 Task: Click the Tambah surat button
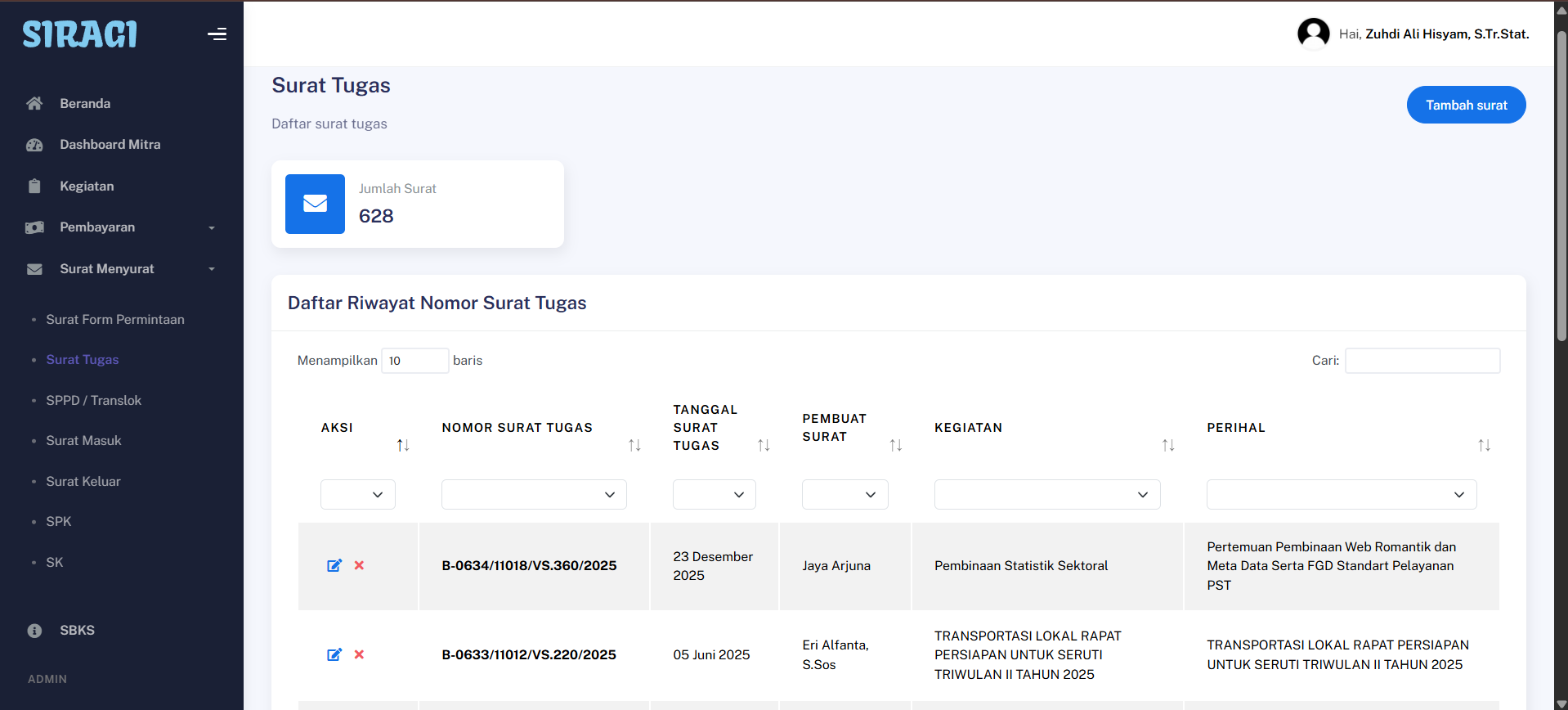pos(1466,105)
